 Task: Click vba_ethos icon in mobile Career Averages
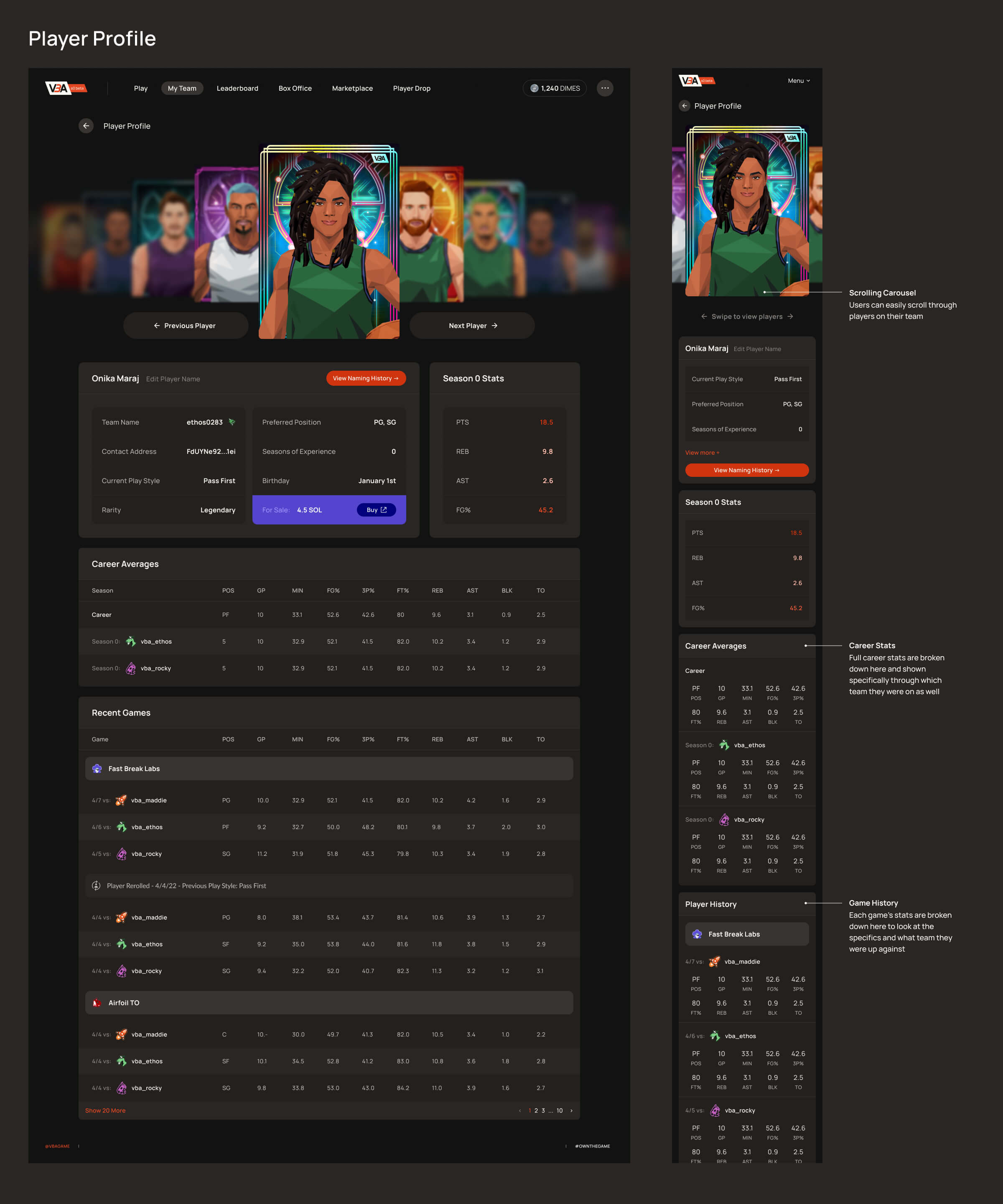pyautogui.click(x=724, y=745)
